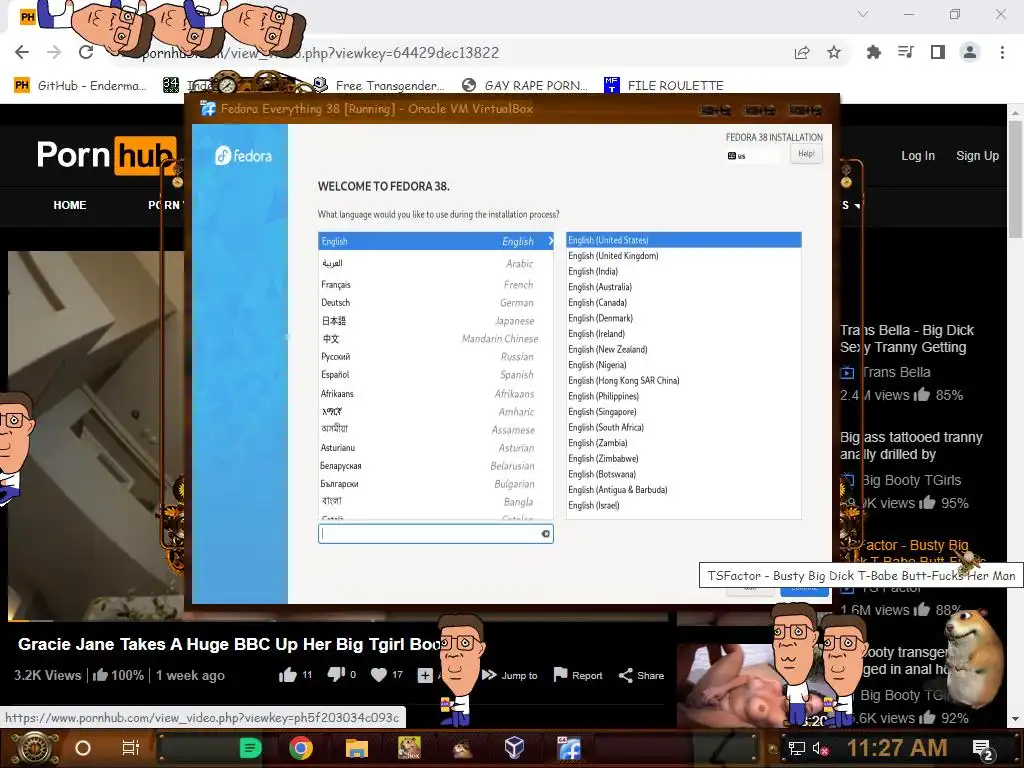Select Français (French) language
The height and width of the screenshot is (768, 1024).
[x=436, y=285]
